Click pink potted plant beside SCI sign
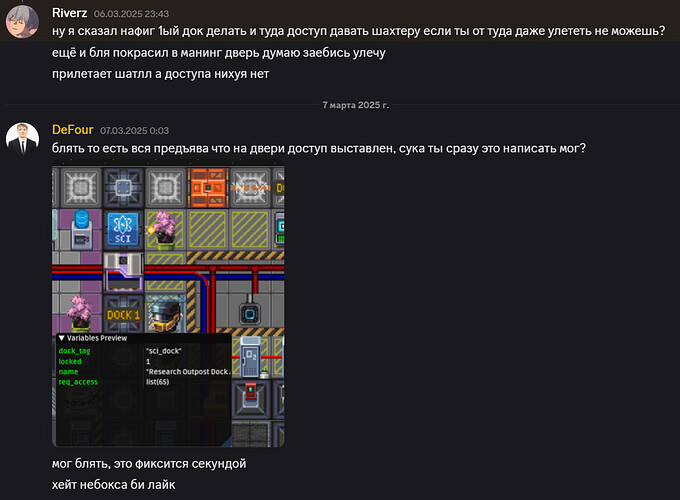680x500 pixels. click(x=164, y=230)
